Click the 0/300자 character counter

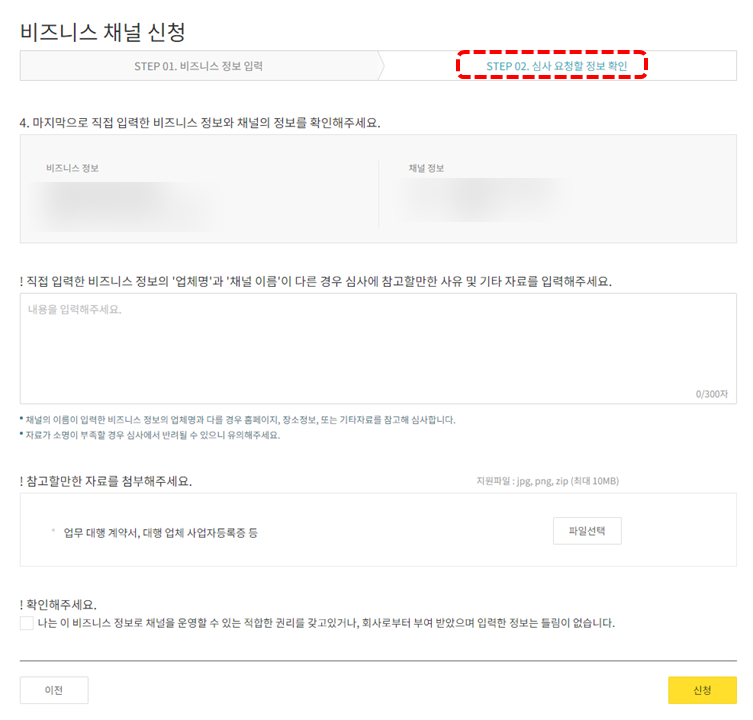pyautogui.click(x=712, y=394)
